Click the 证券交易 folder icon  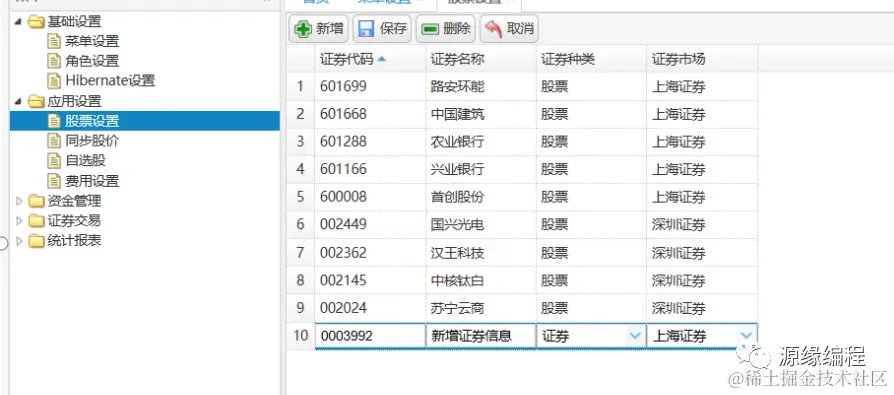tap(36, 221)
